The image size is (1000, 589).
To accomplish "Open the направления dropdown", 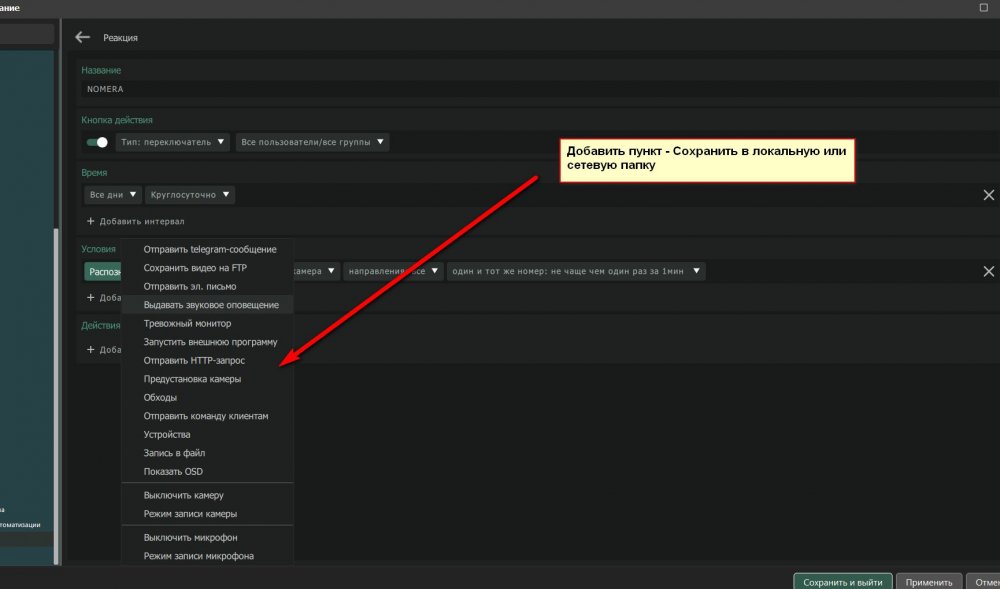I will tap(393, 271).
